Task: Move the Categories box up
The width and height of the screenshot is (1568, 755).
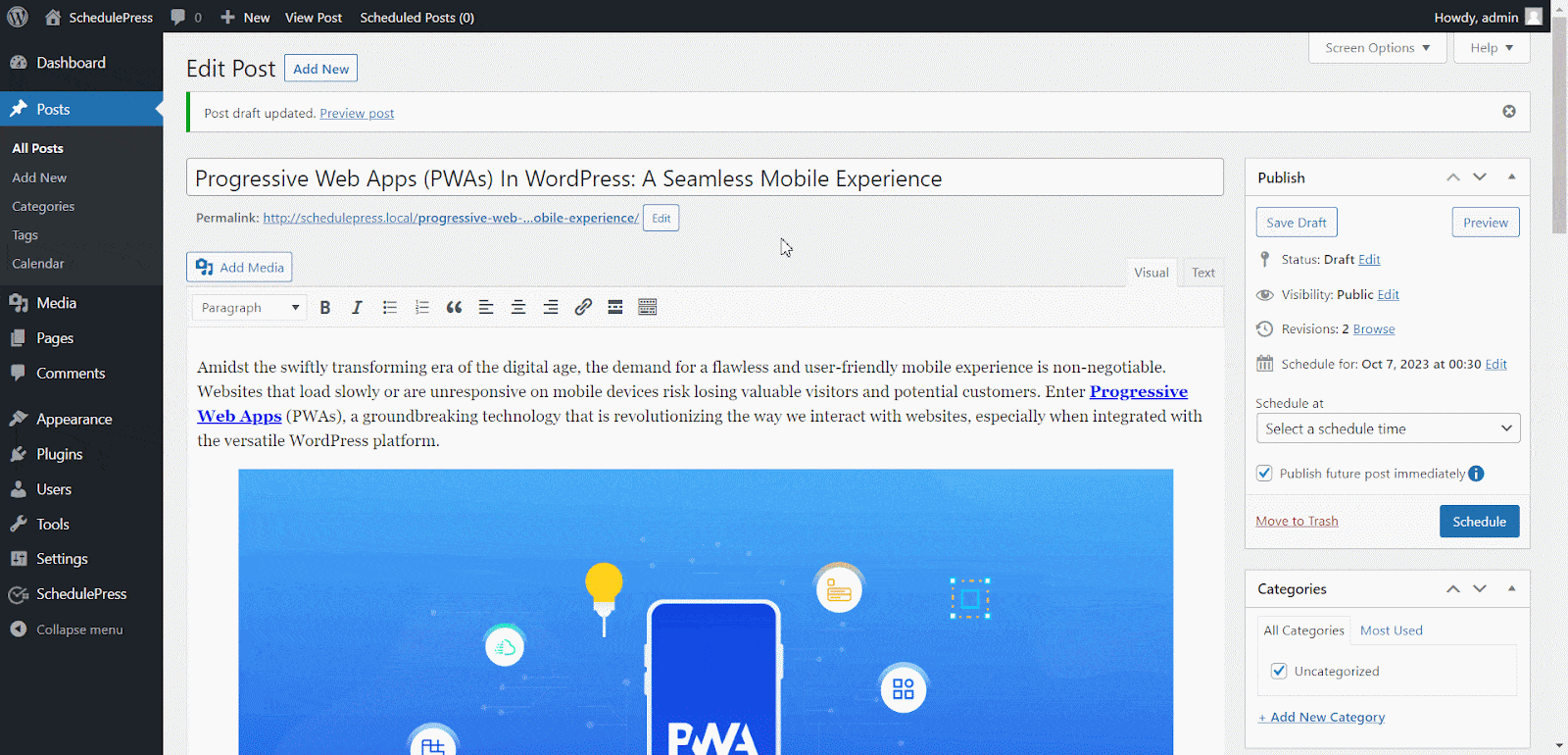Action: [1453, 589]
